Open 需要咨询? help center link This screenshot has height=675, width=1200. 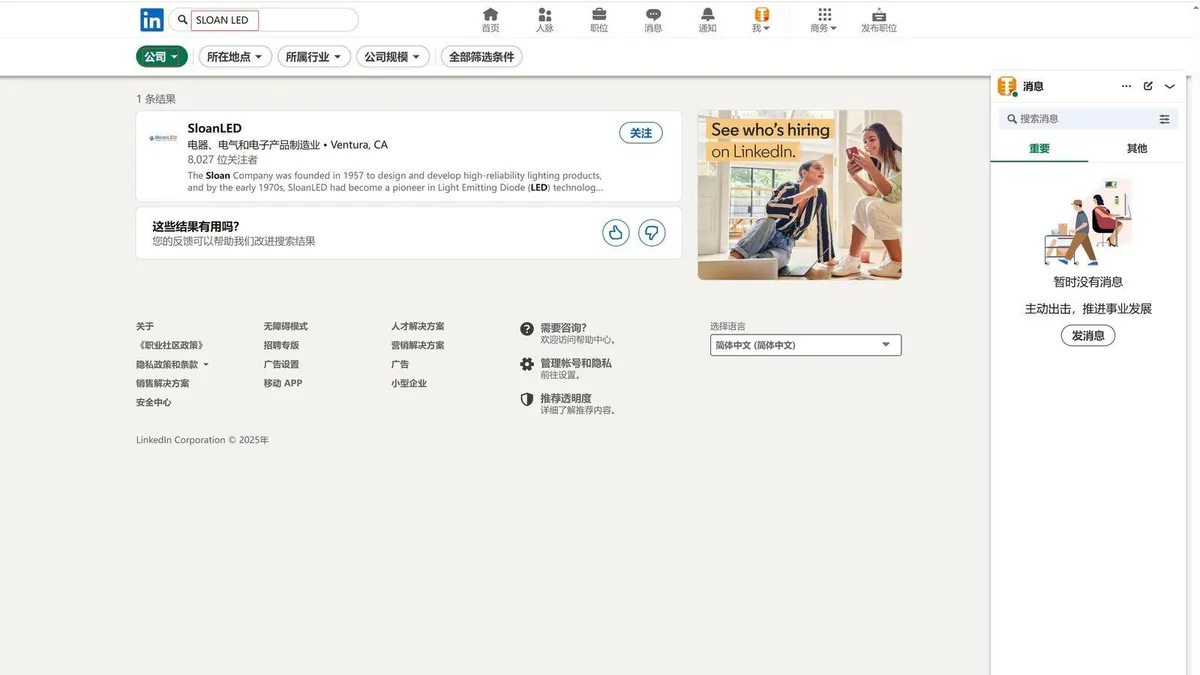click(x=564, y=328)
